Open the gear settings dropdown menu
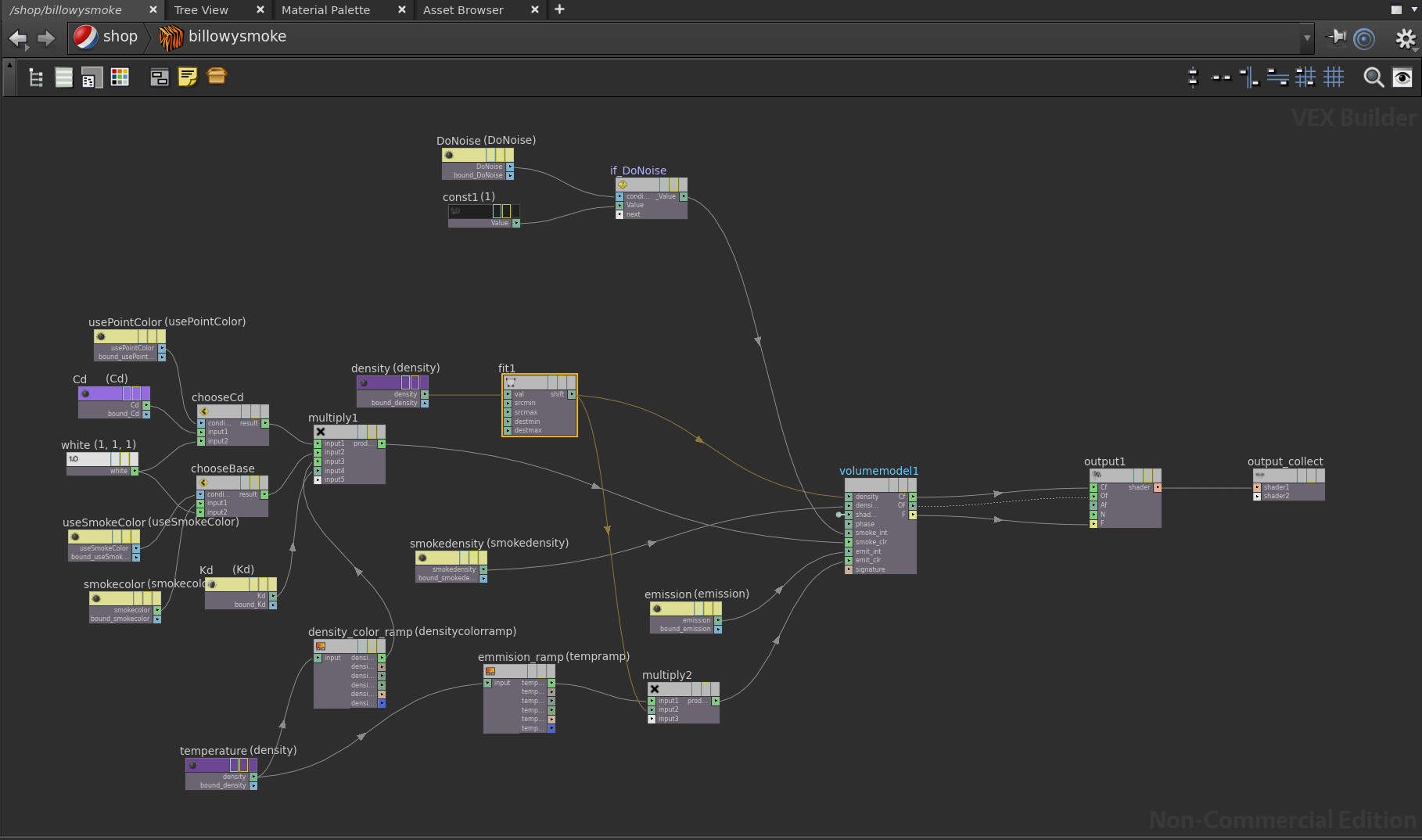This screenshot has width=1422, height=840. [x=1406, y=38]
